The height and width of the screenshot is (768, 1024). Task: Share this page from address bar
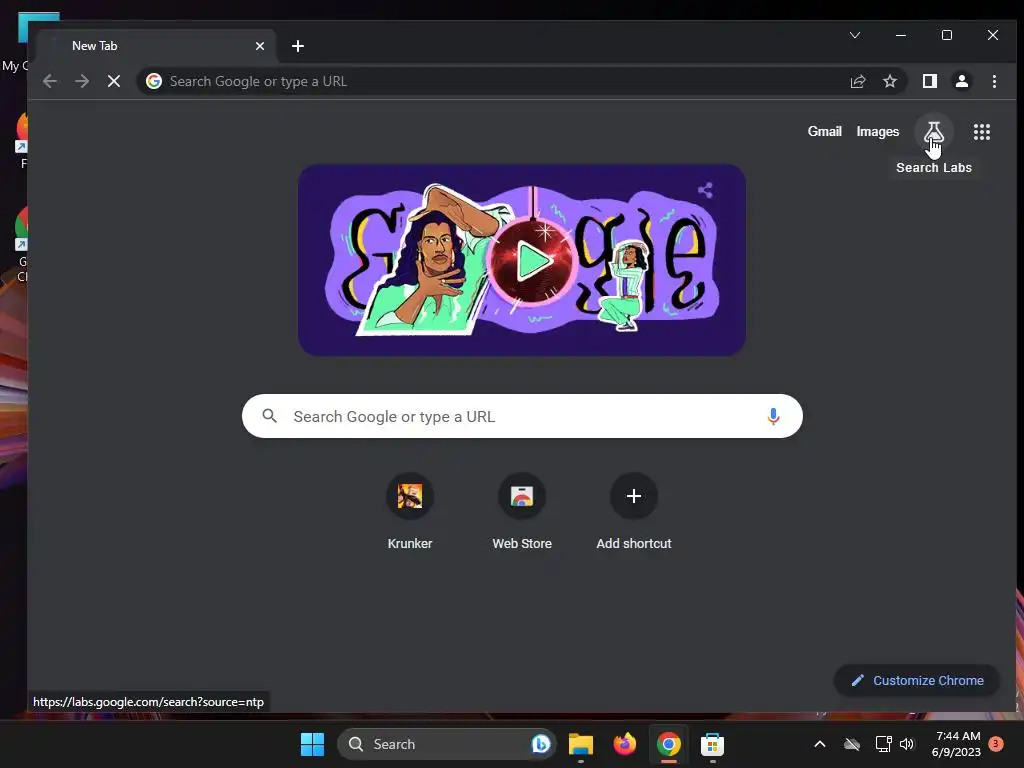(x=857, y=81)
